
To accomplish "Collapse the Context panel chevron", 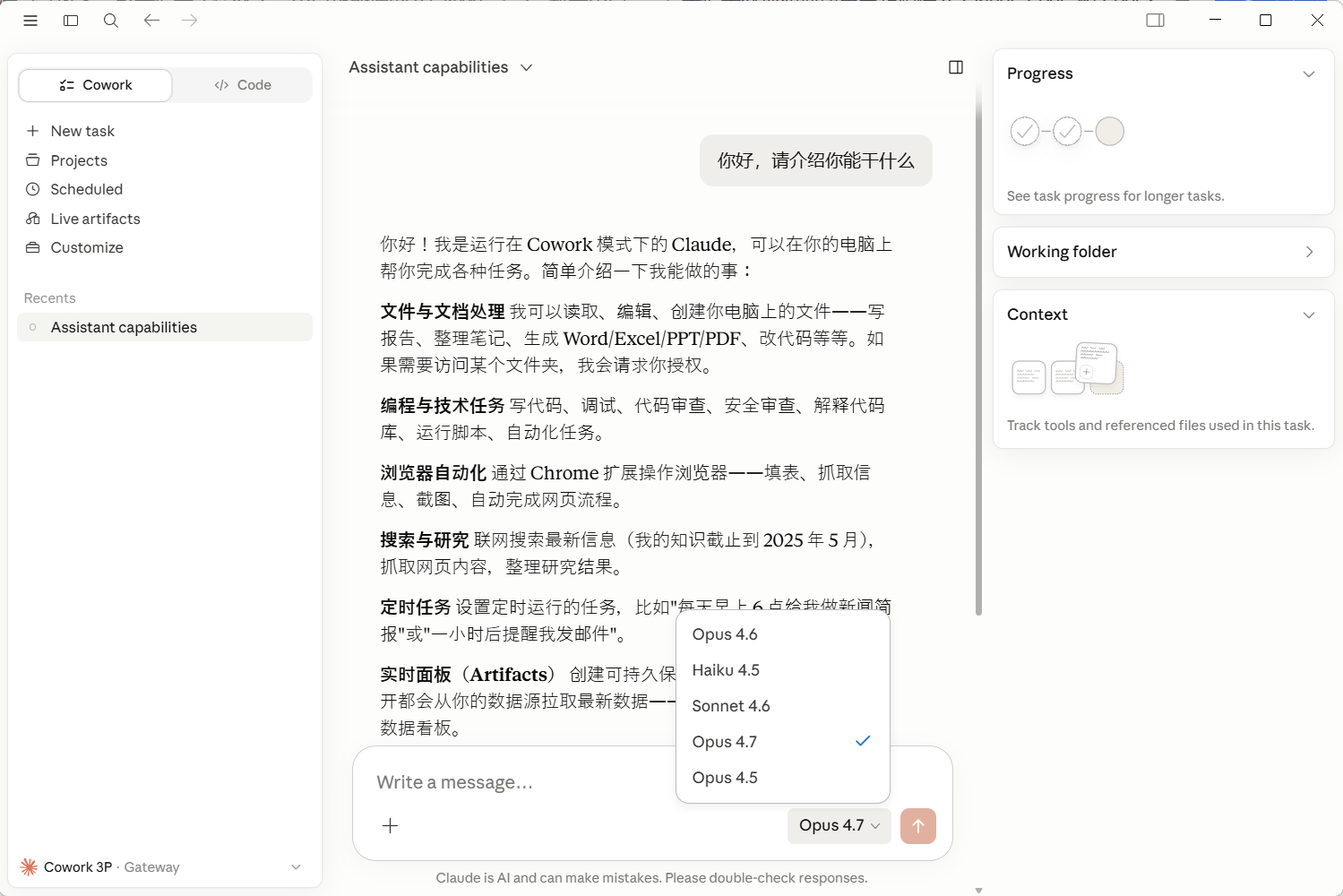I will [x=1309, y=314].
